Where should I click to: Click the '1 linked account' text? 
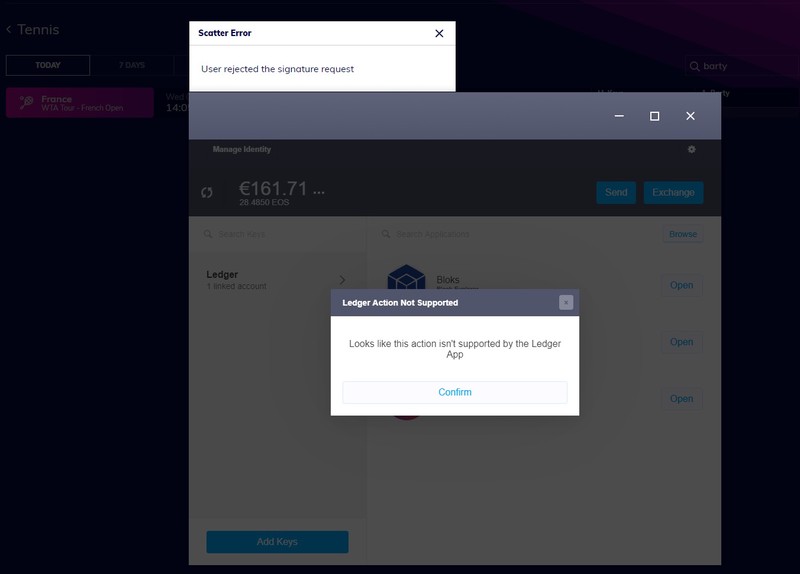tap(236, 286)
